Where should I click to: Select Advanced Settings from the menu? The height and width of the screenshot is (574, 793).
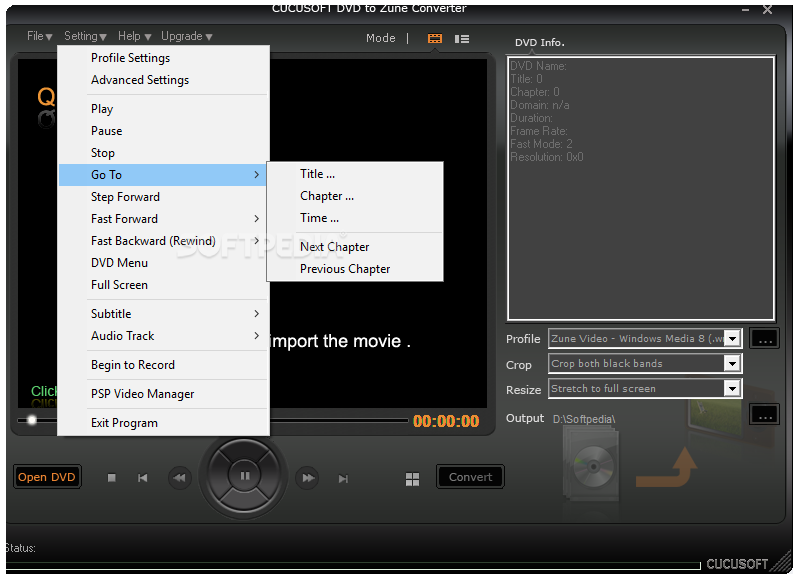(163, 80)
